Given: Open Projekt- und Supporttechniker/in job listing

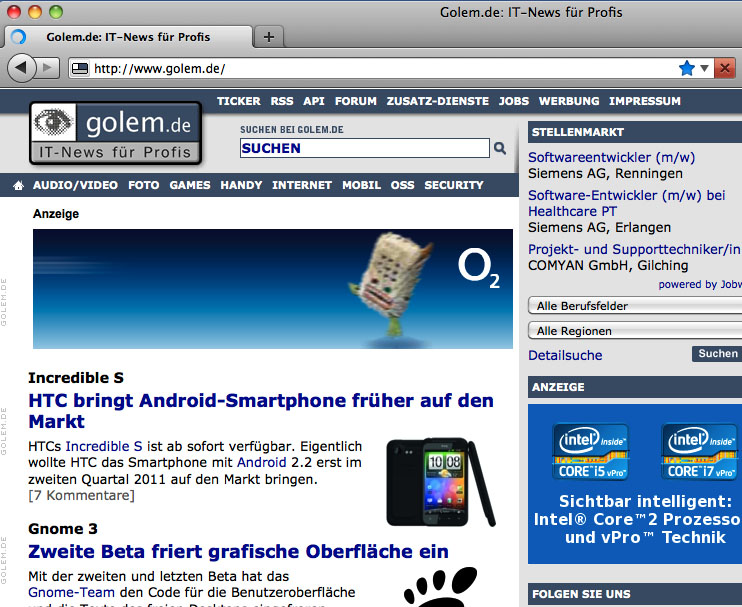Looking at the screenshot, I should coord(634,249).
